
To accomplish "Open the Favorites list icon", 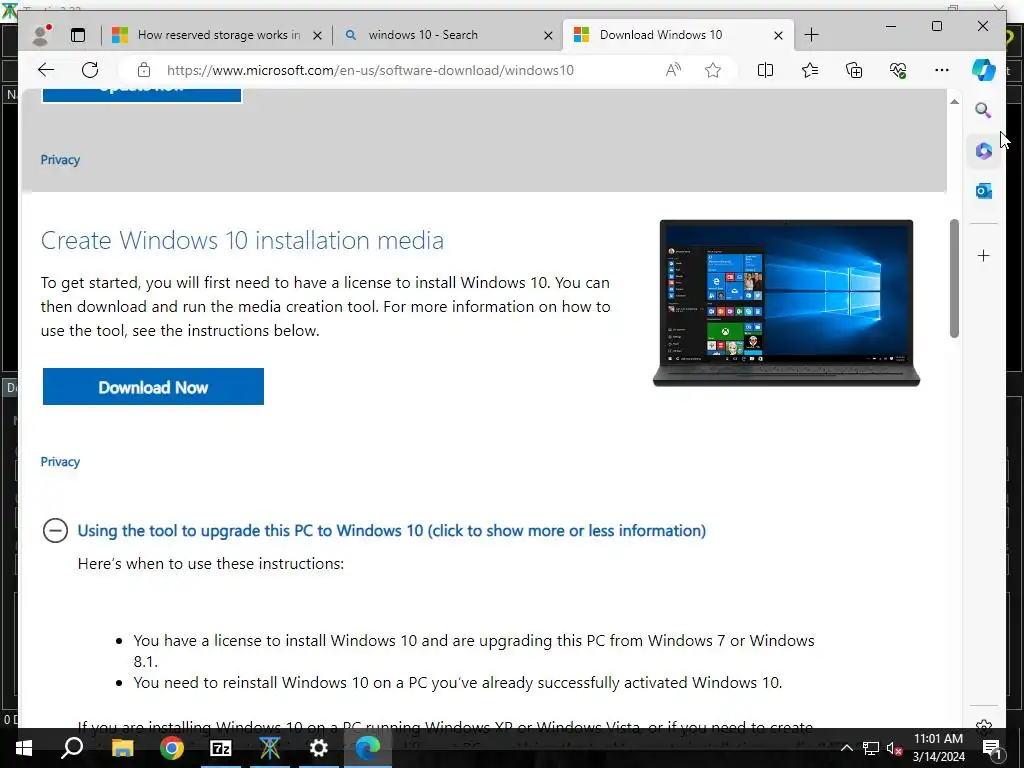I will 810,70.
